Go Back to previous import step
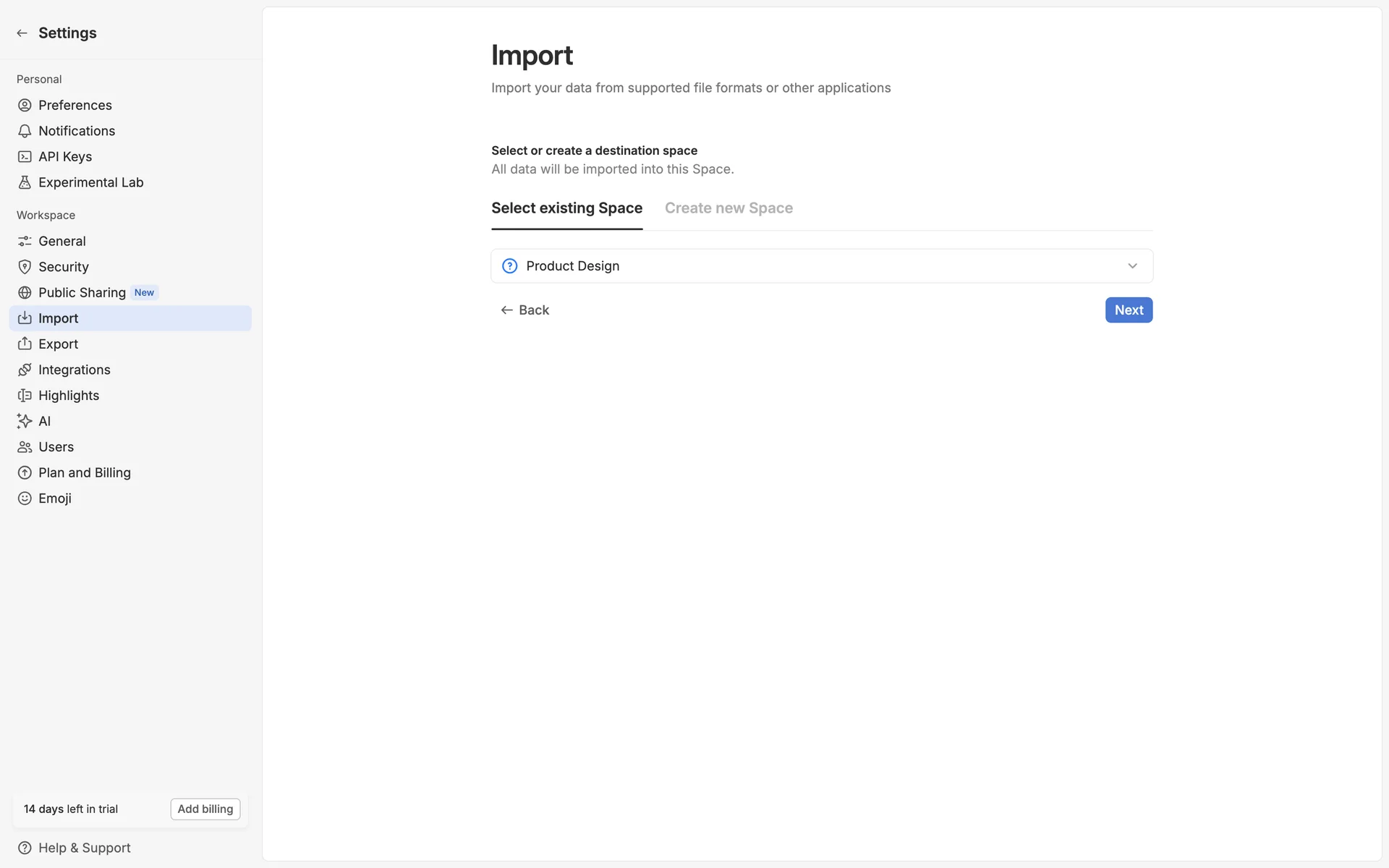1389x868 pixels. [x=525, y=310]
